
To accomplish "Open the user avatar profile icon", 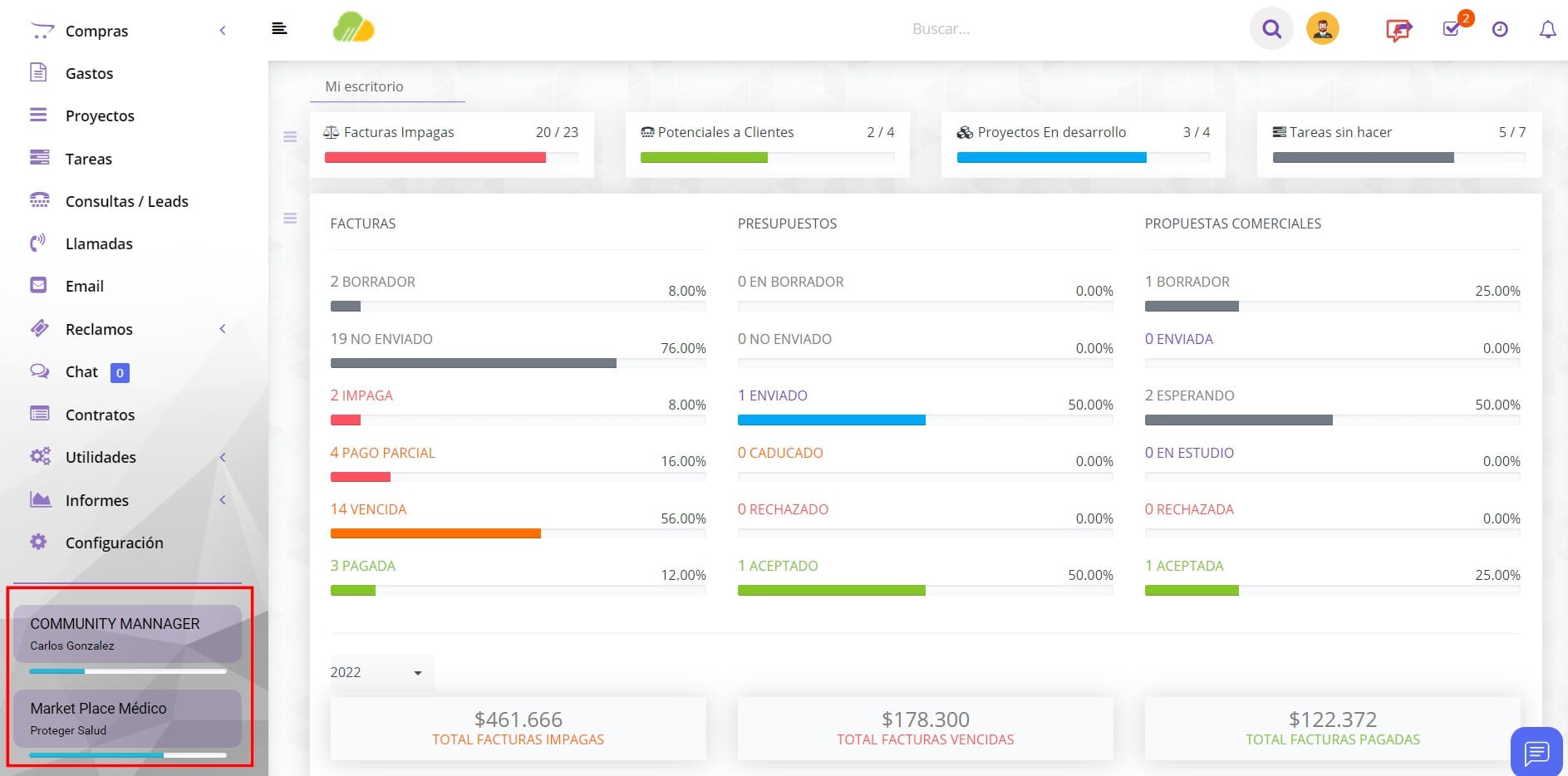I will pyautogui.click(x=1322, y=29).
